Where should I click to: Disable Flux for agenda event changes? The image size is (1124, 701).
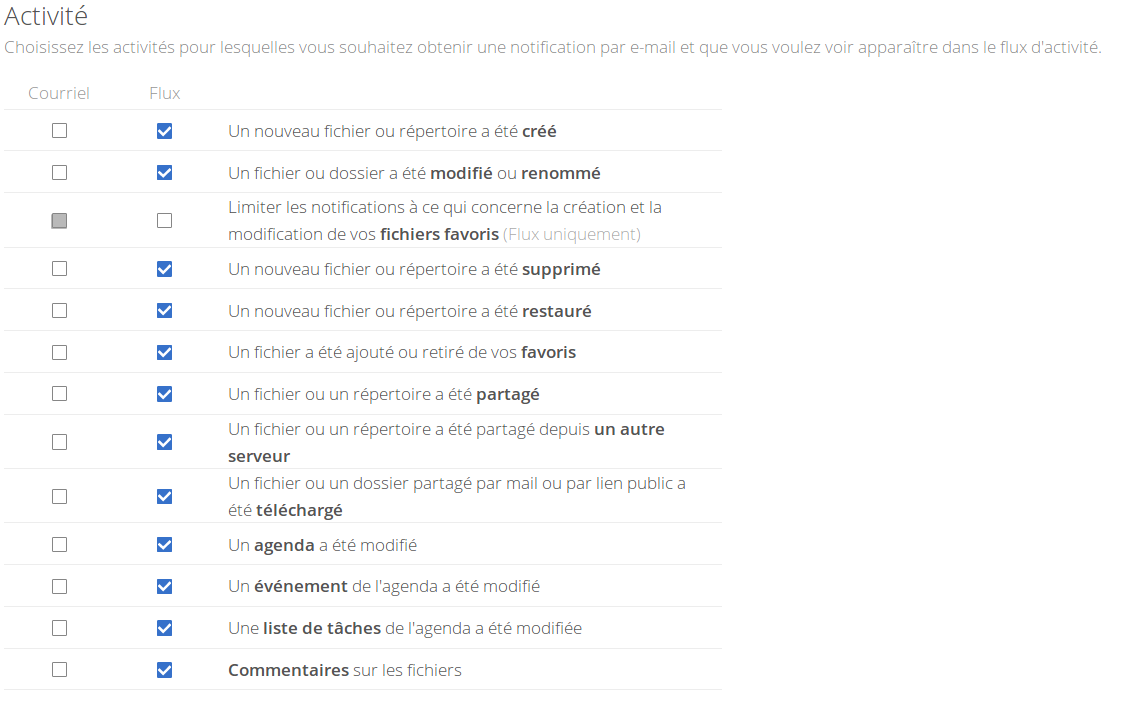click(x=164, y=586)
